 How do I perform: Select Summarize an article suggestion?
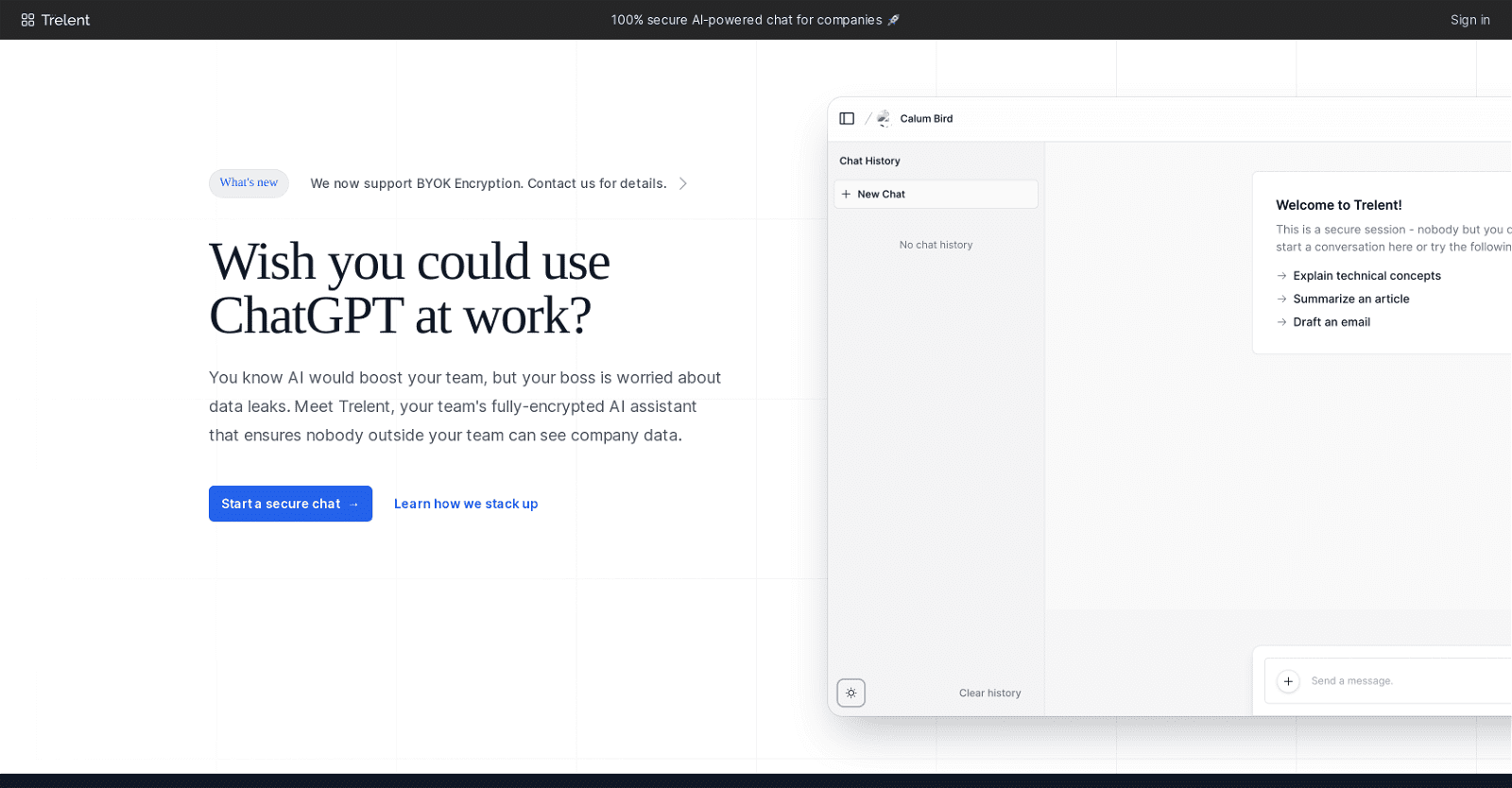pyautogui.click(x=1350, y=299)
